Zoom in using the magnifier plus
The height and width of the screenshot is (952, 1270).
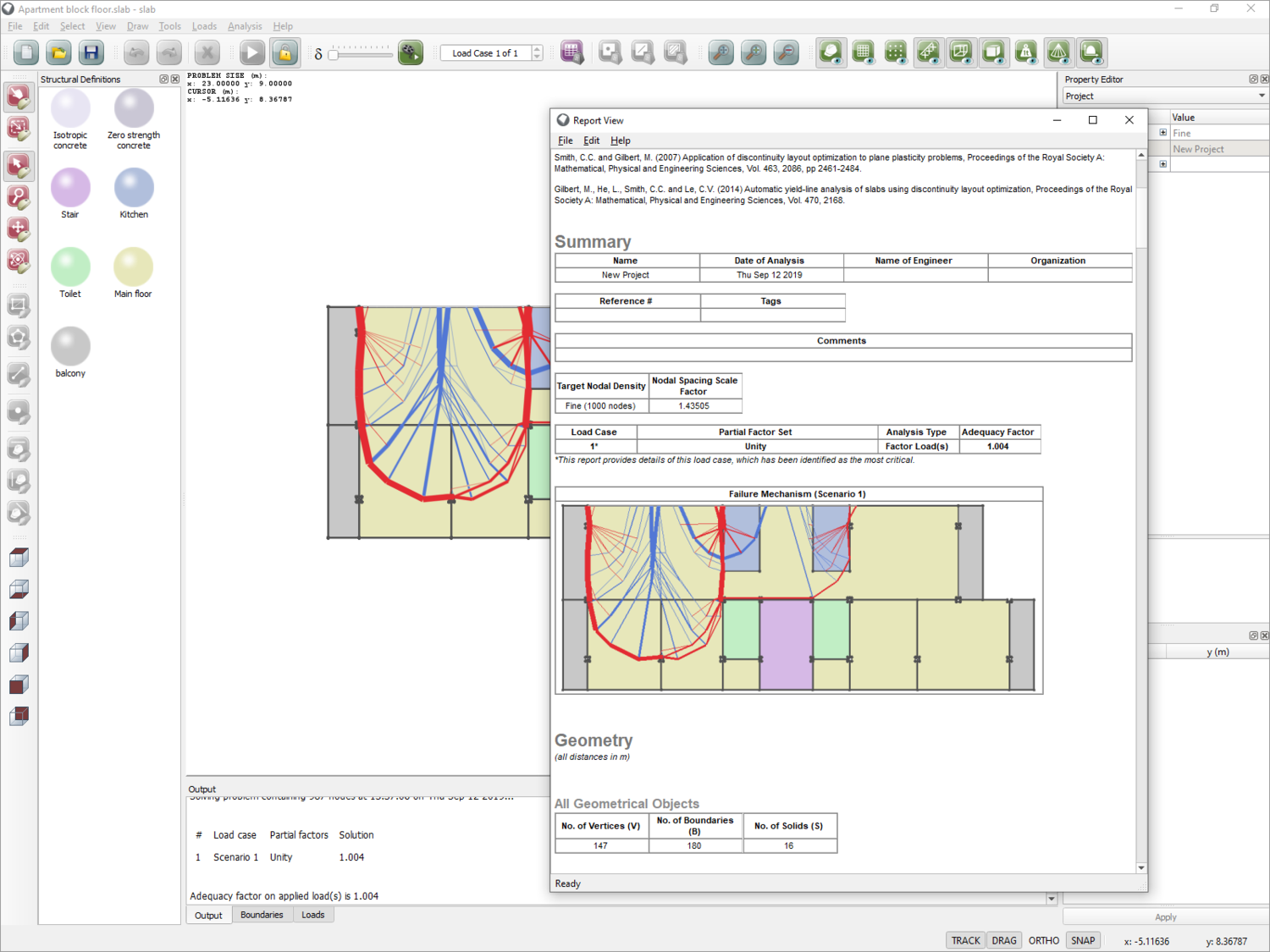[754, 52]
